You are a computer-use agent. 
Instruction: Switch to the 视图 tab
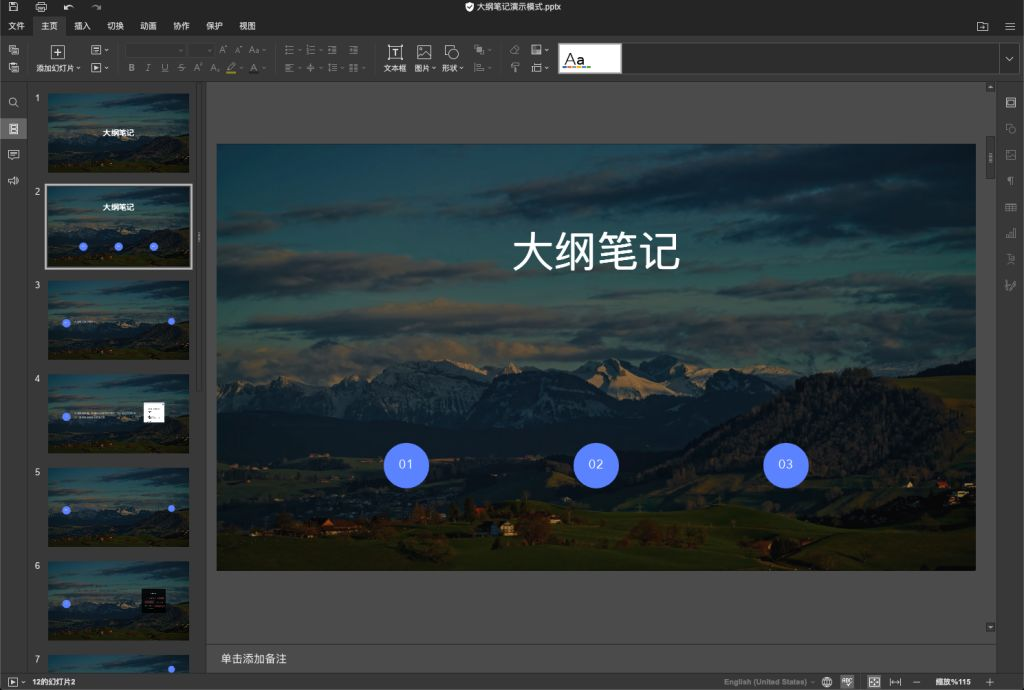[x=247, y=26]
